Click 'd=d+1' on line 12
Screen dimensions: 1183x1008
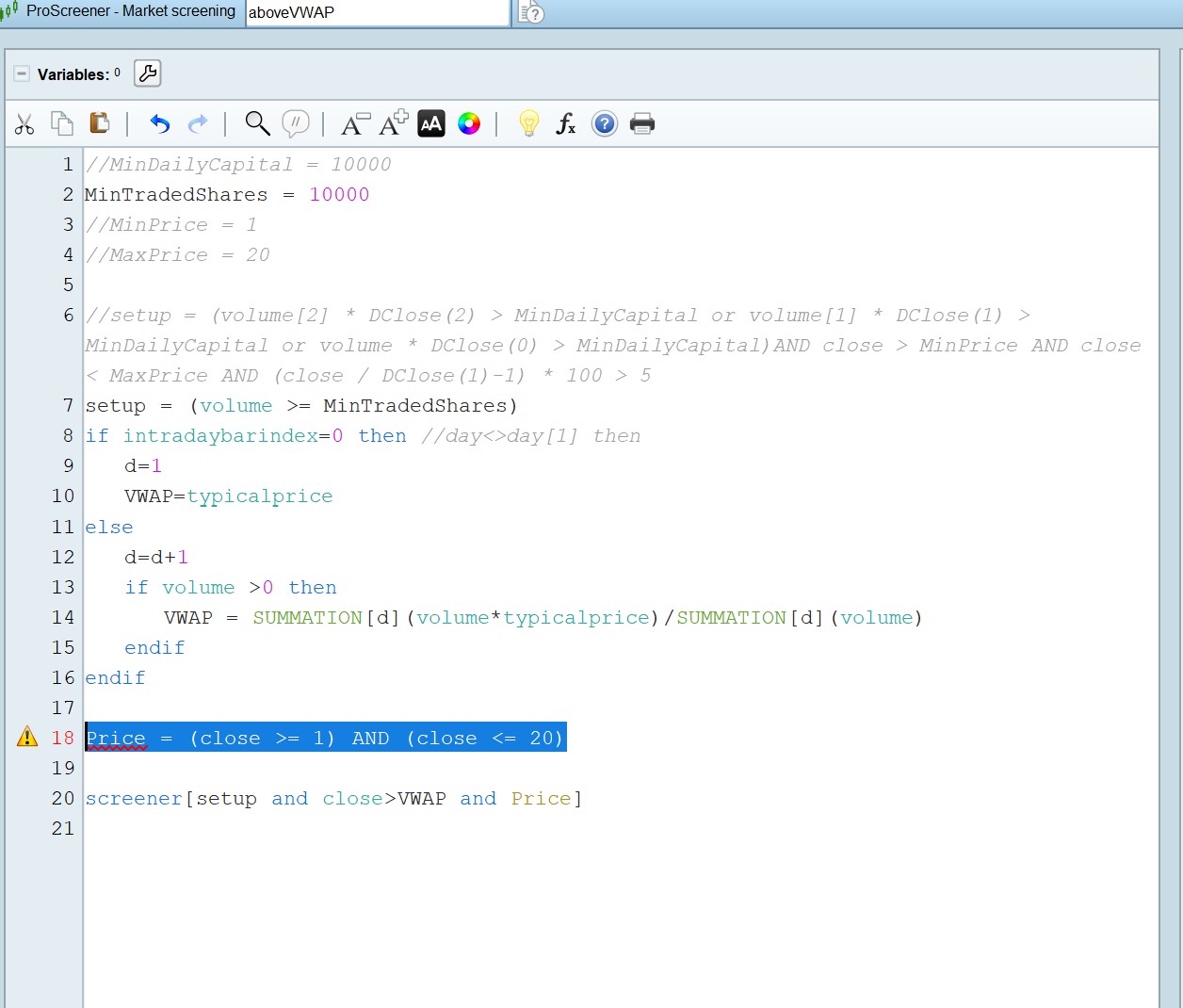tap(156, 558)
